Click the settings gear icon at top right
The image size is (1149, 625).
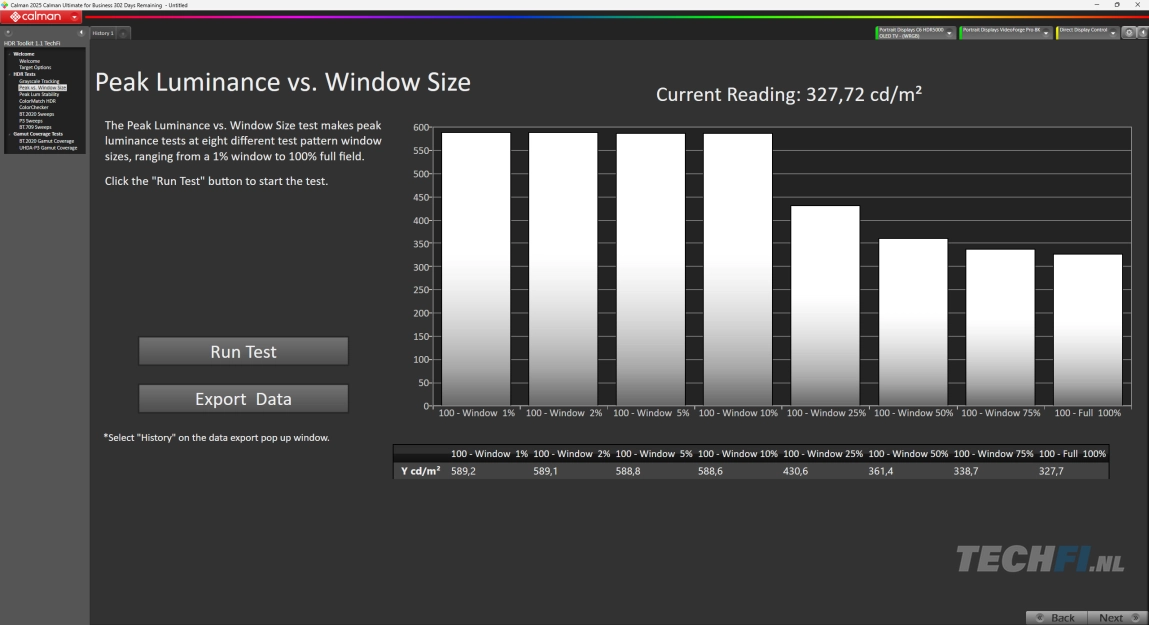[x=1128, y=33]
